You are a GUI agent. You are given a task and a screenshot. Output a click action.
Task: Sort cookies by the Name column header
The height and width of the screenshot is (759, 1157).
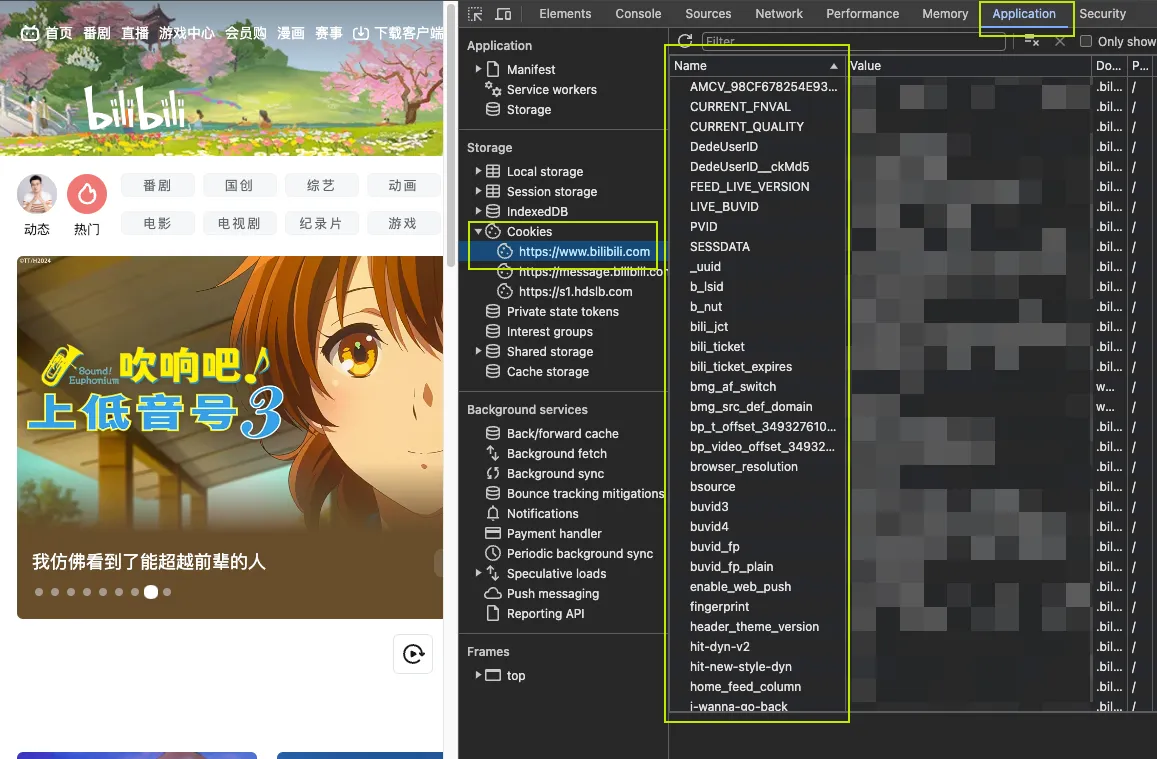coord(757,66)
